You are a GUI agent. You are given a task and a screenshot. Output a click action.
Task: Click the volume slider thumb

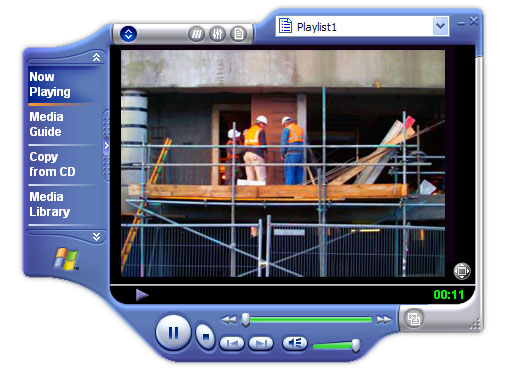356,346
